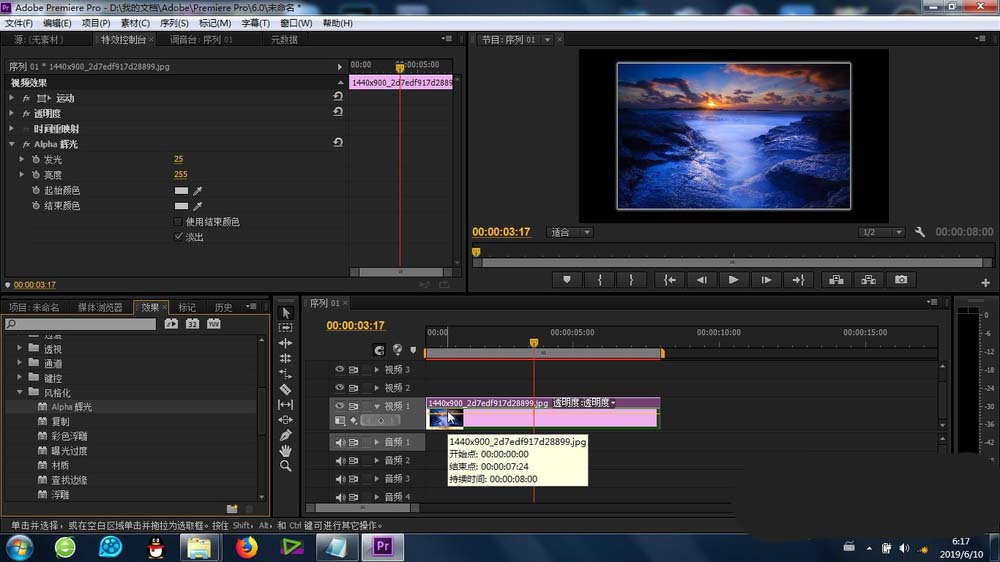
Task: Click the effects search field
Action: [x=80, y=324]
